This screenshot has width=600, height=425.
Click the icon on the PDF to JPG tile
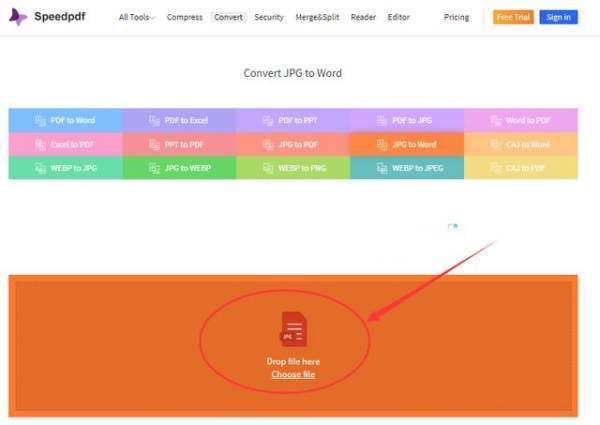coord(382,120)
